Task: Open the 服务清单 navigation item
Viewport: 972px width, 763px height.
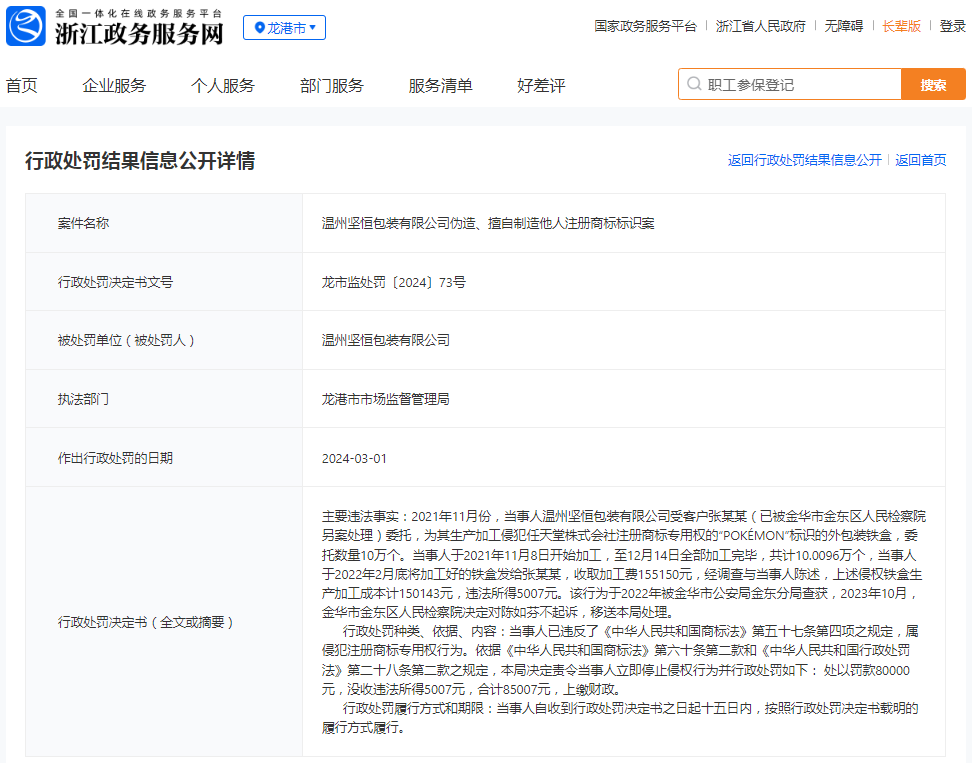Action: [x=440, y=86]
